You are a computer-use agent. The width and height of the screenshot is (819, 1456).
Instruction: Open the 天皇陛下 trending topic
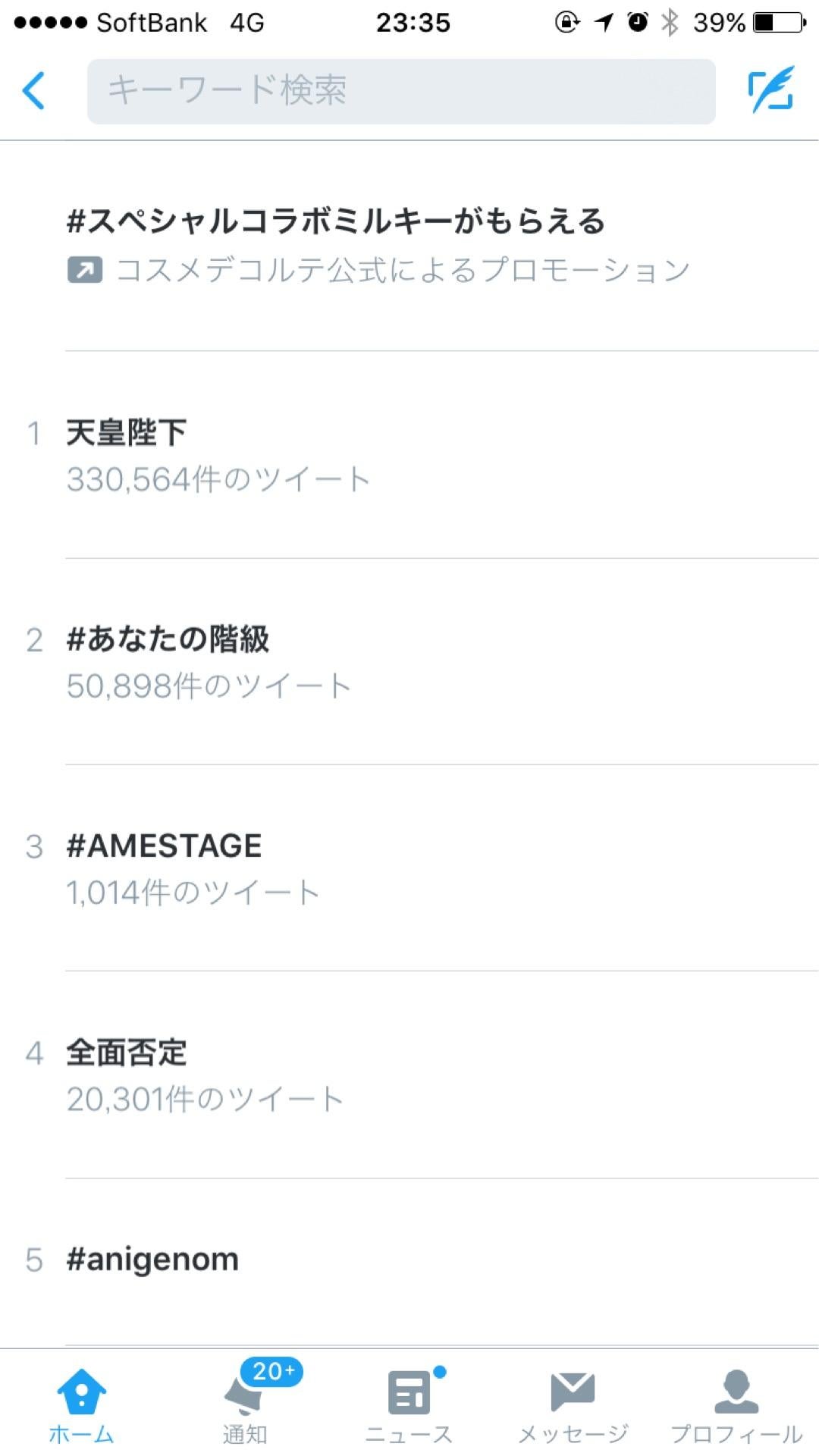click(x=127, y=433)
